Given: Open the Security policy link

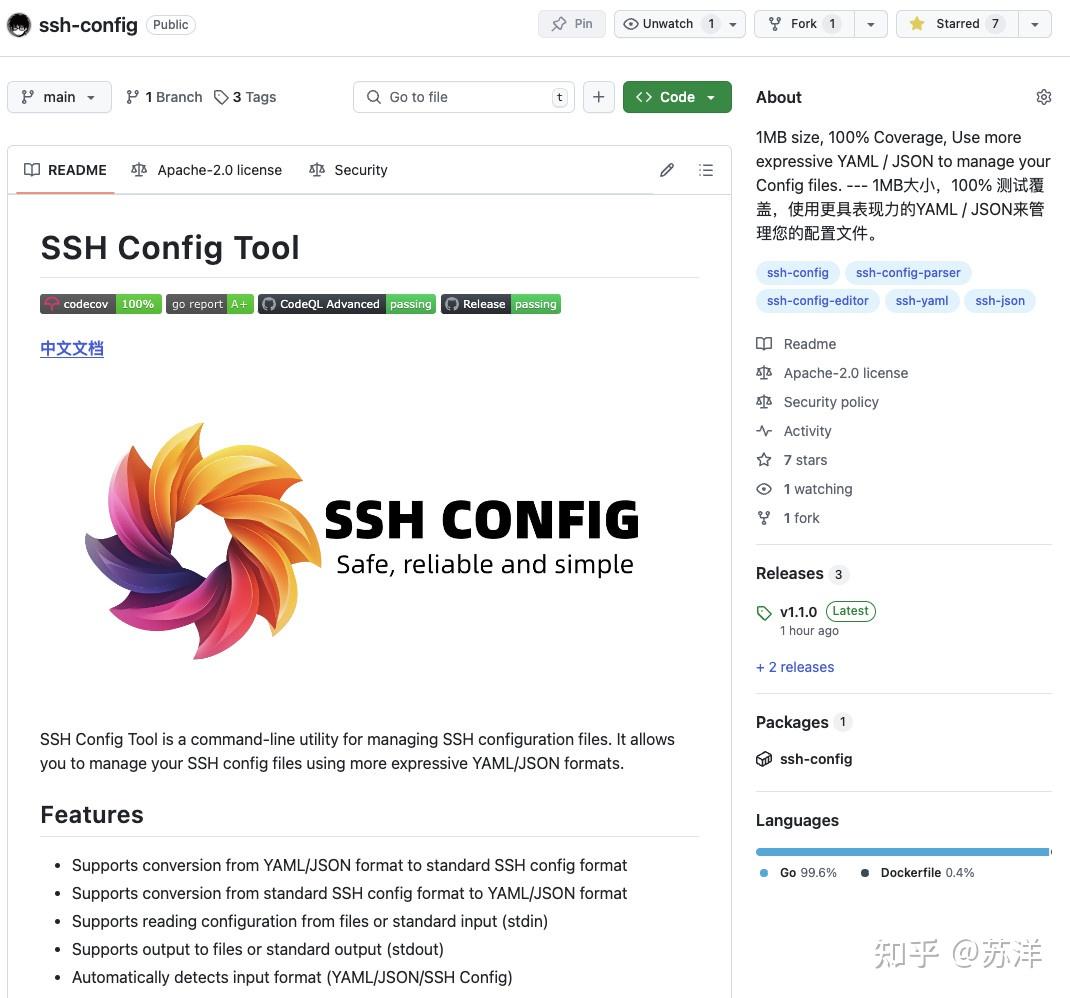Looking at the screenshot, I should [x=818, y=402].
